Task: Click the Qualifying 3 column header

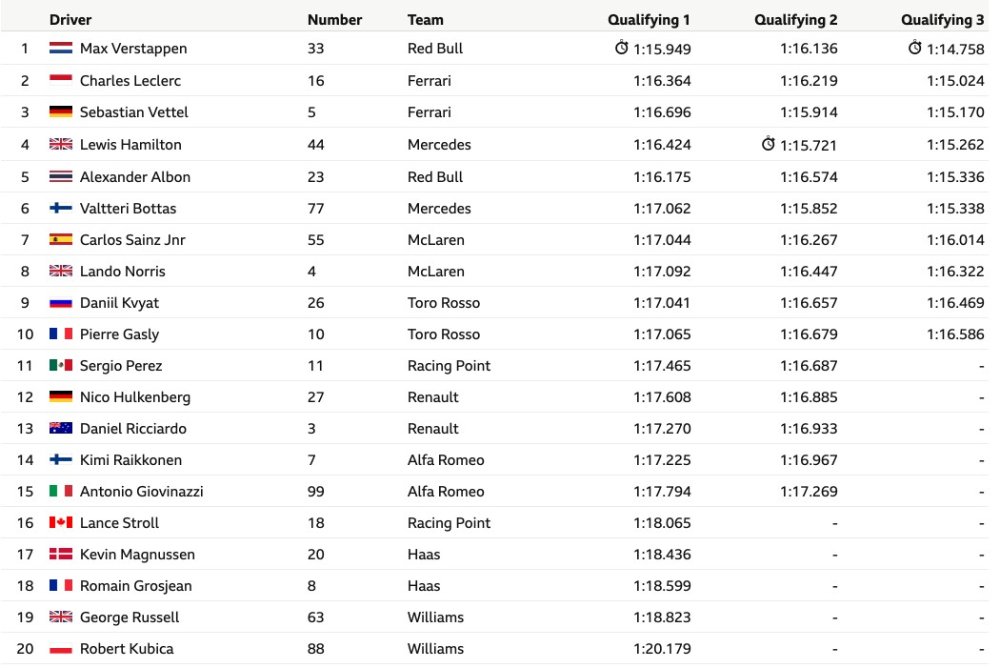Action: pyautogui.click(x=942, y=20)
